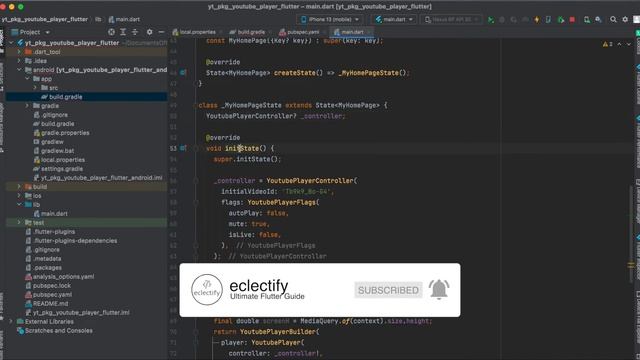Open Project panel options gear
Screen dimensions: 640x360
tap(149, 32)
